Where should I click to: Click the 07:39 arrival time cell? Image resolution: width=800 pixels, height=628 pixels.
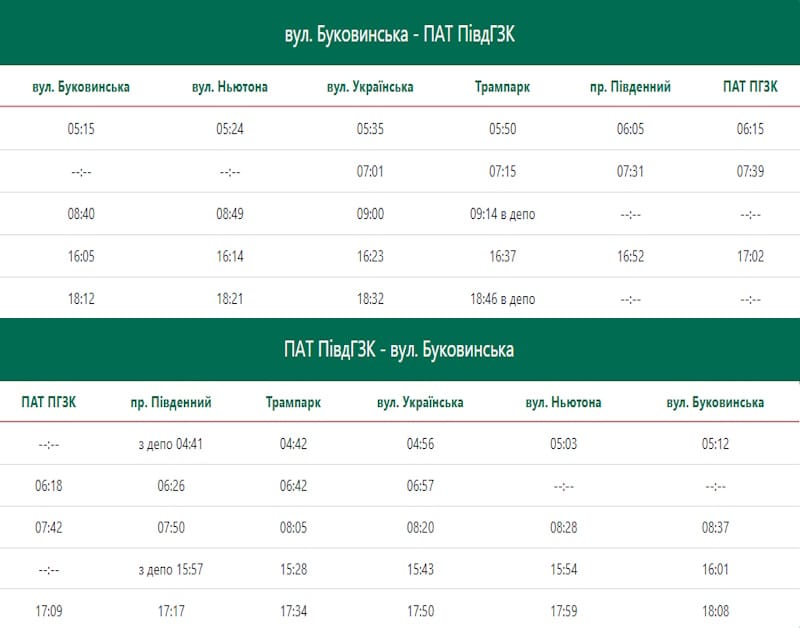(750, 171)
